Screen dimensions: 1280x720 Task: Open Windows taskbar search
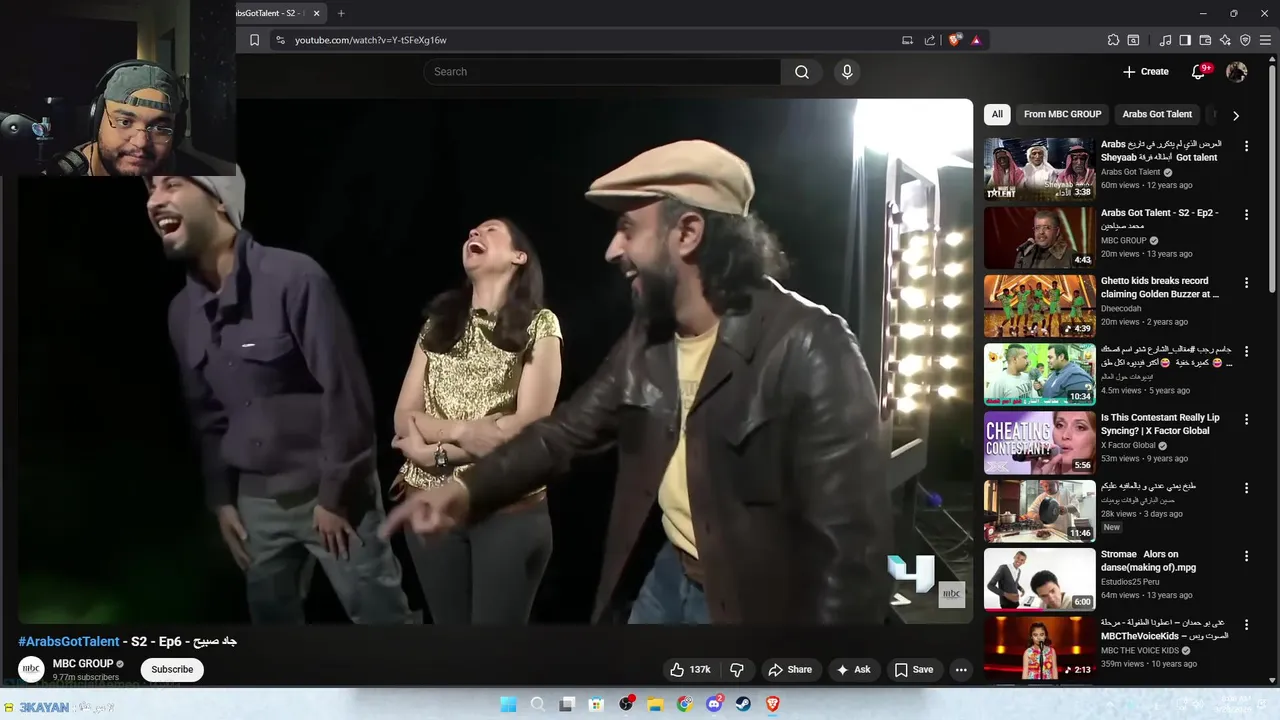[537, 704]
